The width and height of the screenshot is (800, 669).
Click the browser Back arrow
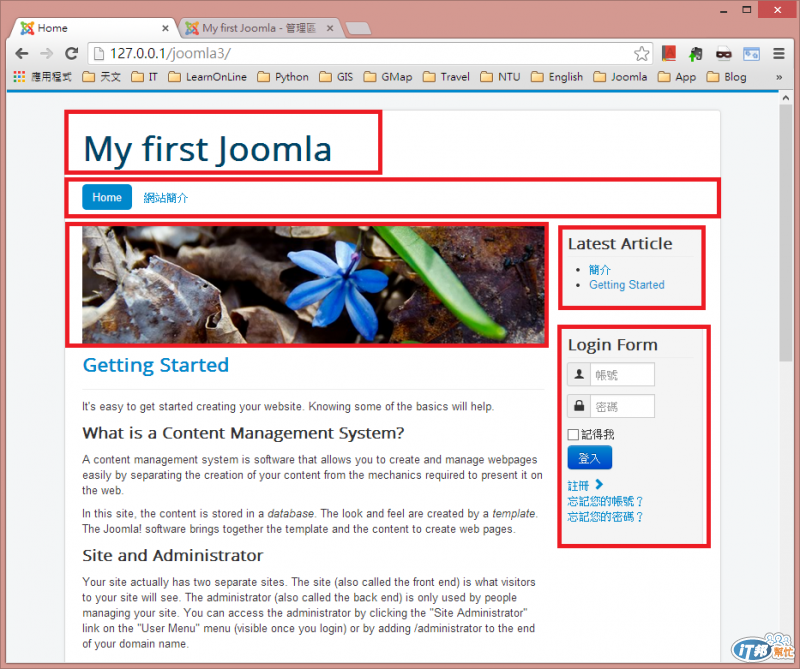click(21, 54)
